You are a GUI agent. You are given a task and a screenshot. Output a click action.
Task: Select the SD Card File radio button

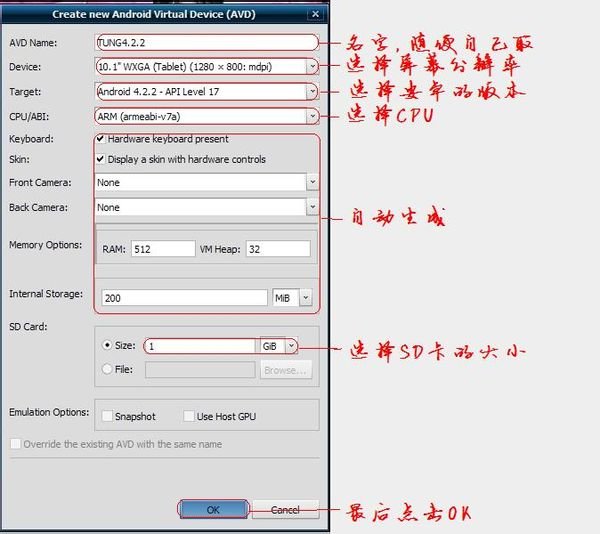(x=108, y=369)
